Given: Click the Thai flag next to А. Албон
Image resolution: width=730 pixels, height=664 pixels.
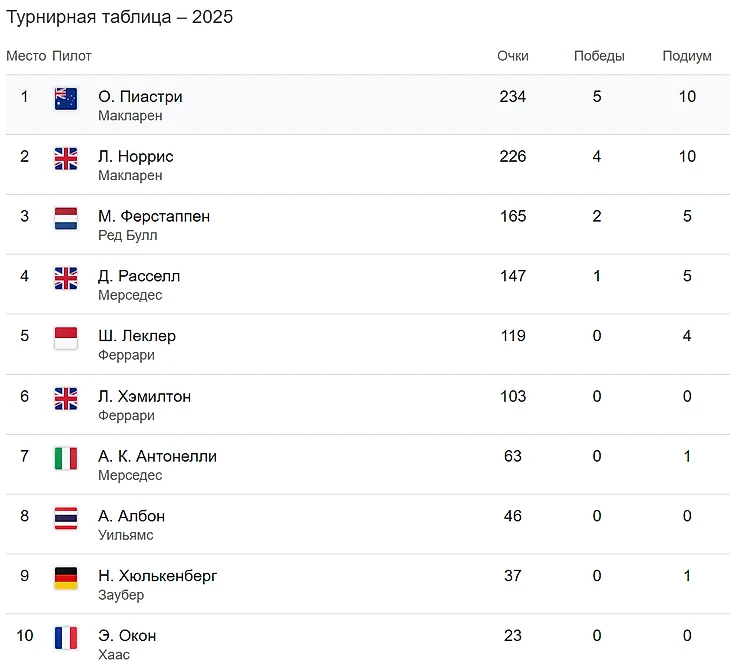Looking at the screenshot, I should [x=66, y=518].
